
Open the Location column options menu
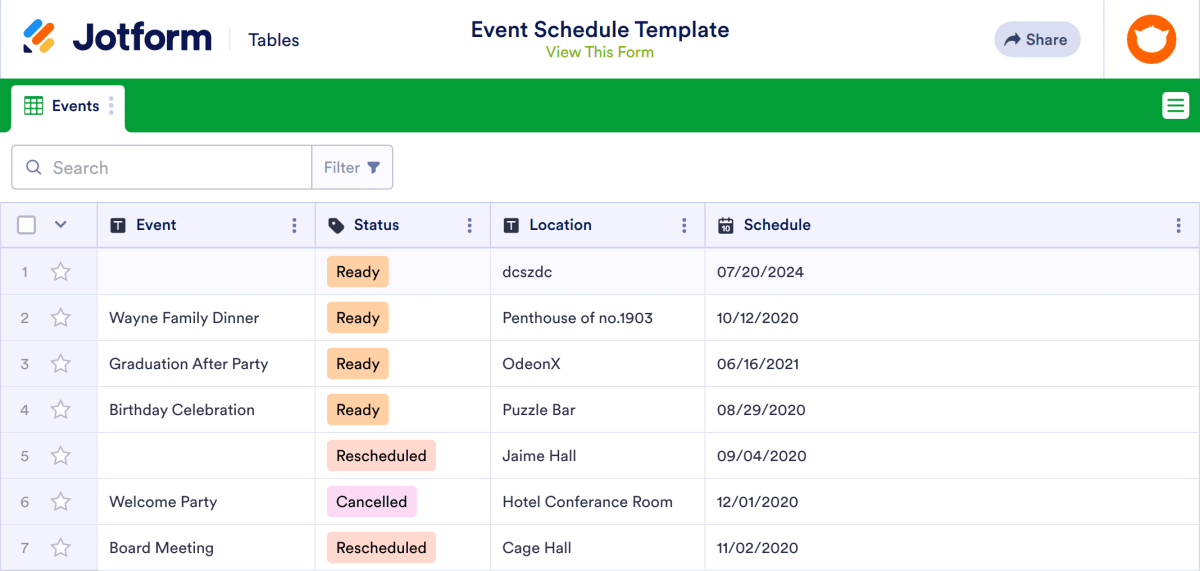(x=684, y=225)
